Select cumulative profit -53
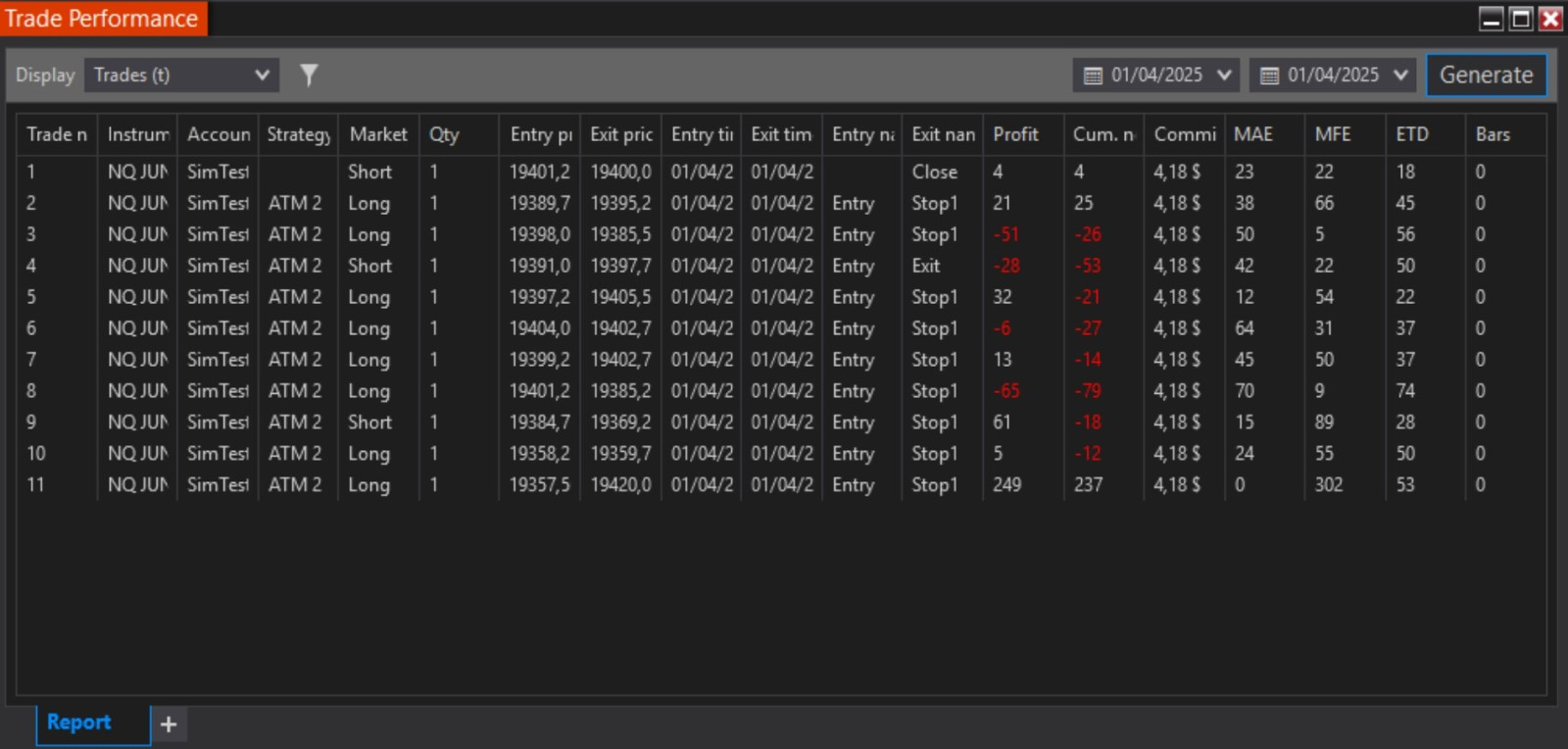Image resolution: width=1568 pixels, height=749 pixels. coord(1087,266)
